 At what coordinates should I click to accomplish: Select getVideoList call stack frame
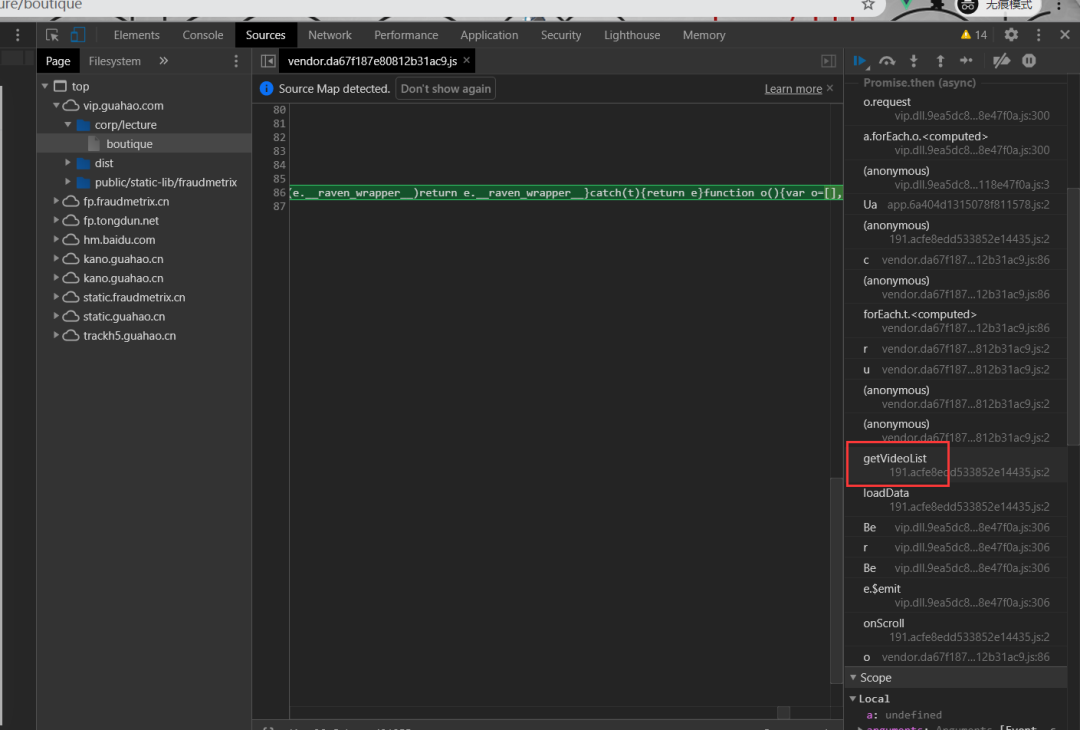click(x=895, y=459)
